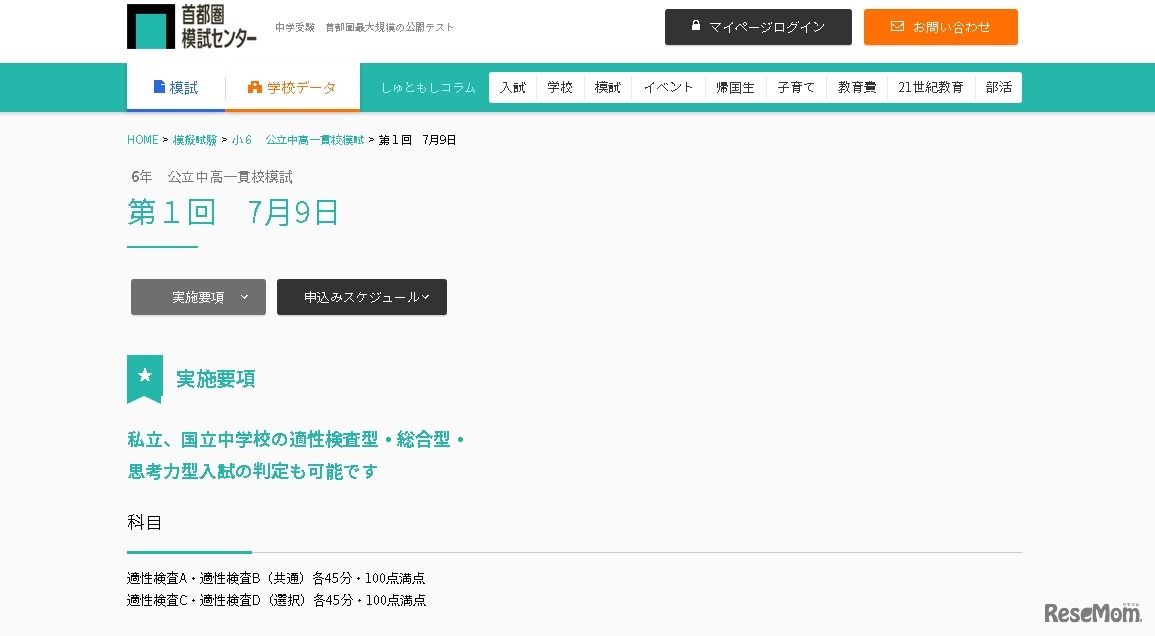Select イベント column category
This screenshot has height=636, width=1155.
coord(668,88)
